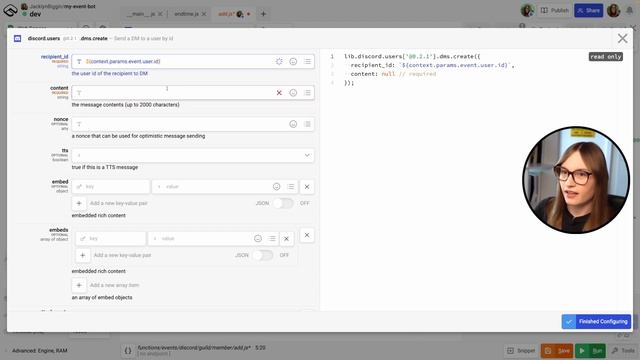Click the Run button in bottom bar

click(x=591, y=351)
